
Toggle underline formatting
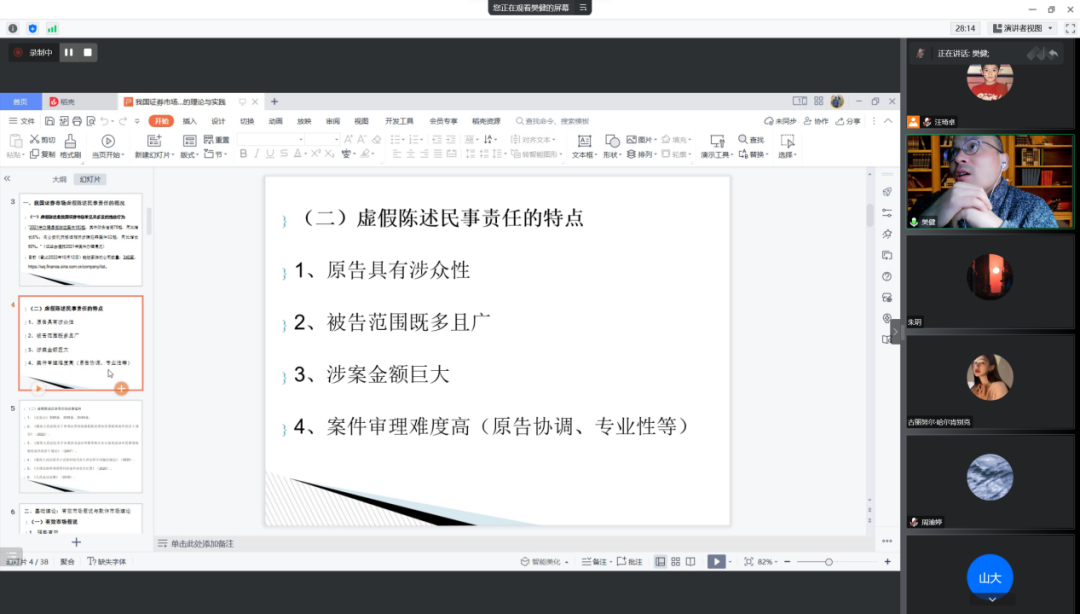click(x=270, y=154)
